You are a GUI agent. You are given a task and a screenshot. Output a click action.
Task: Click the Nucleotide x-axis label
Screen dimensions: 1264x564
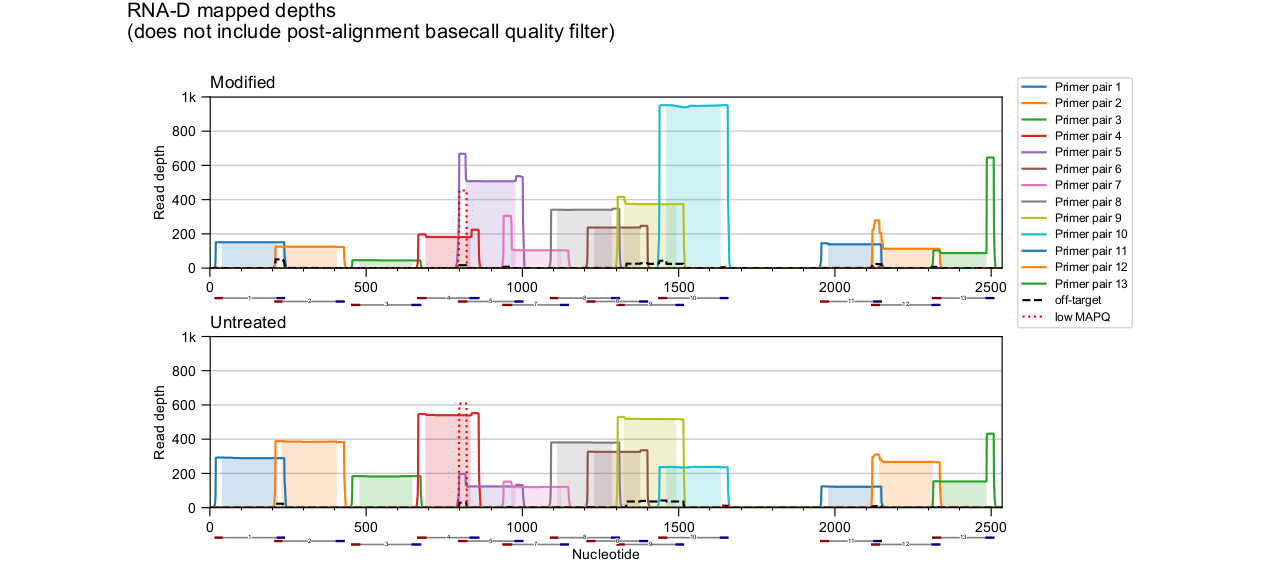click(605, 554)
